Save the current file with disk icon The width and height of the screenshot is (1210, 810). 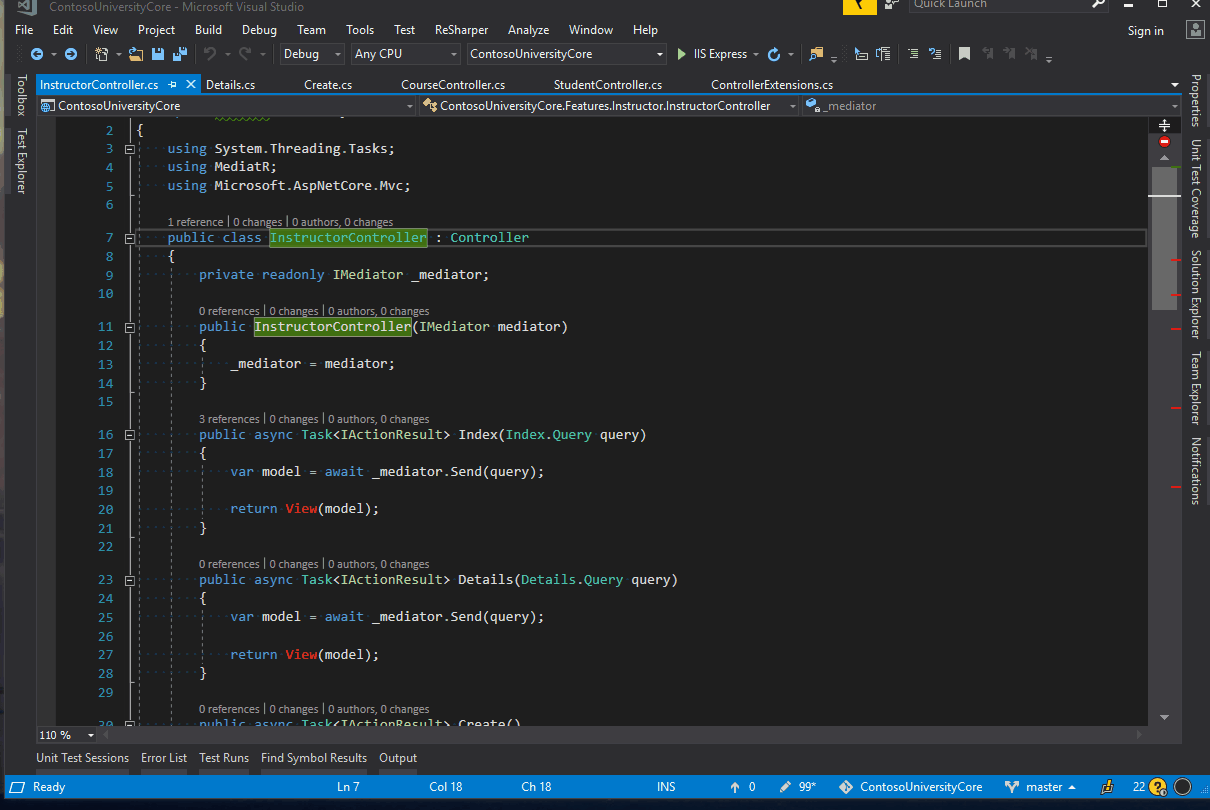(160, 54)
